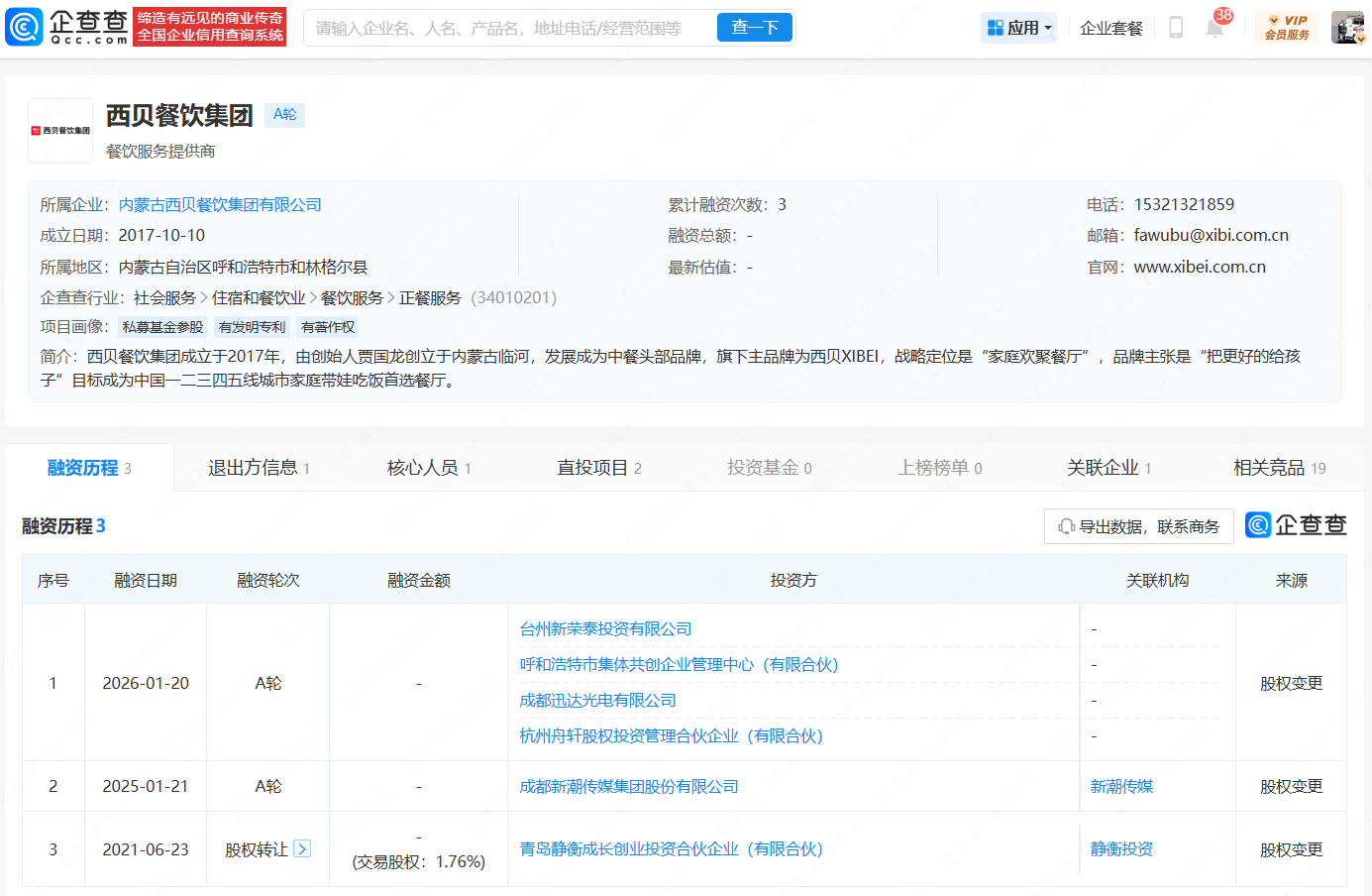Open the notifications bell icon
This screenshot has height=896, width=1372.
tap(1214, 28)
